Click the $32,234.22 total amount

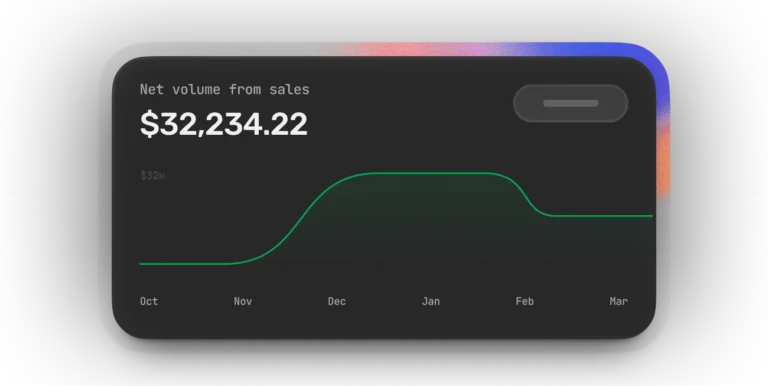(224, 124)
